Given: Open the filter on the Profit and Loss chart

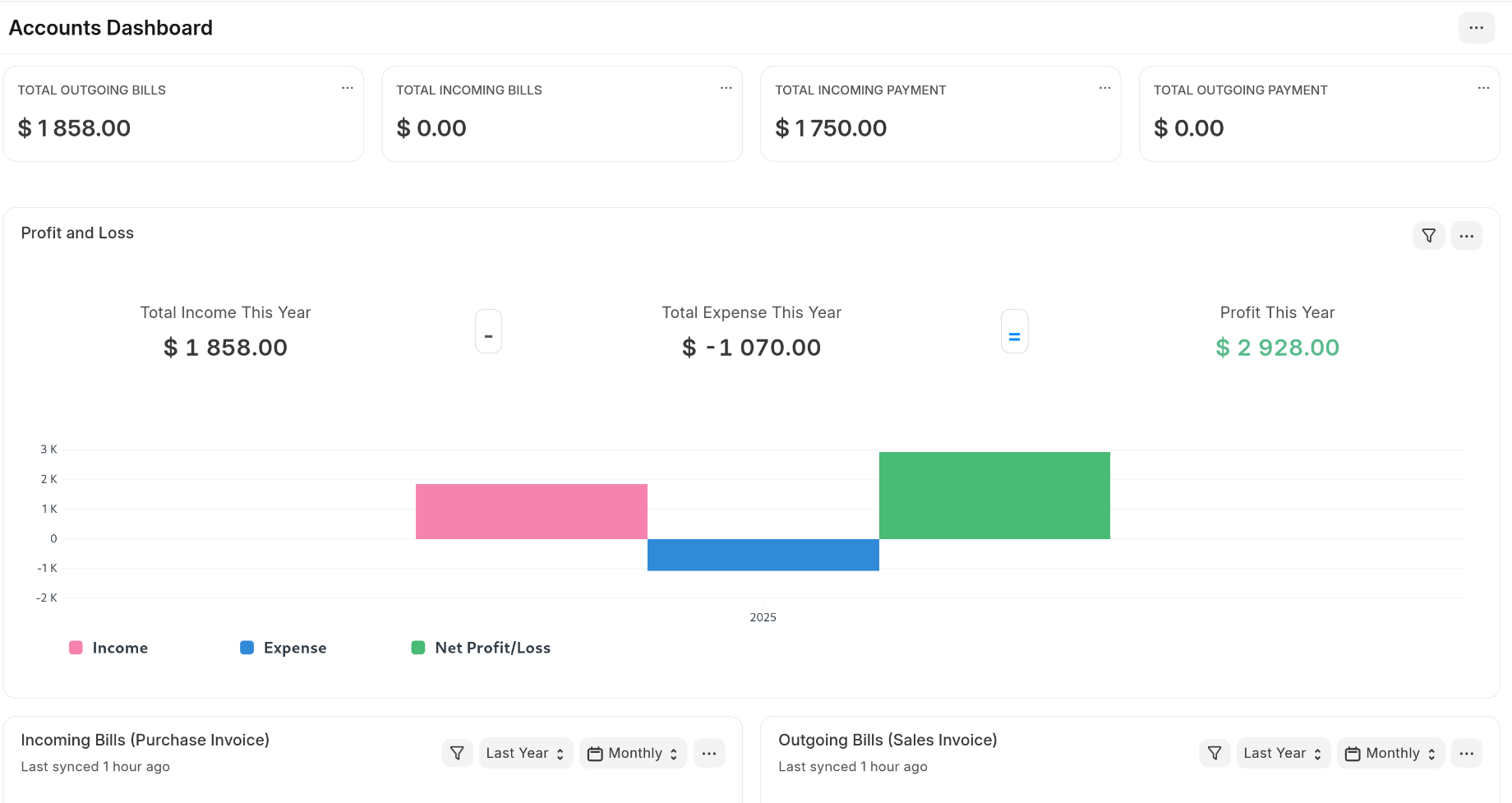Looking at the screenshot, I should 1428,236.
